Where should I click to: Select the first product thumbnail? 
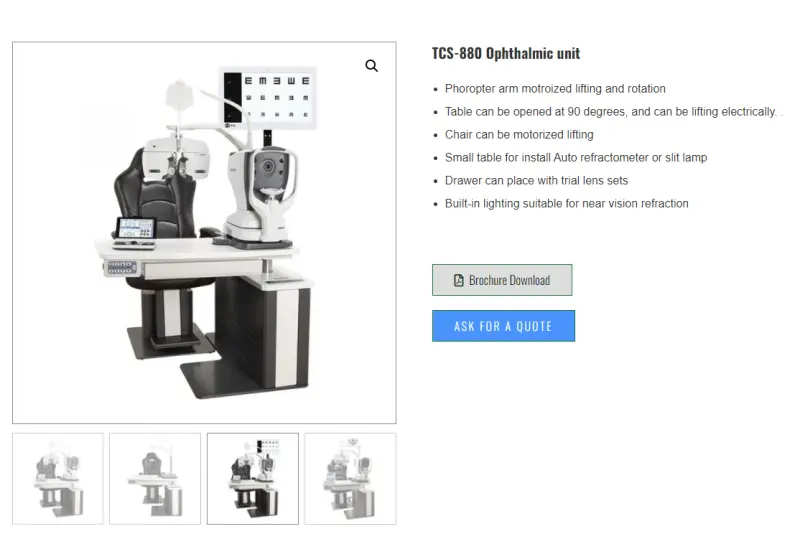pyautogui.click(x=58, y=479)
